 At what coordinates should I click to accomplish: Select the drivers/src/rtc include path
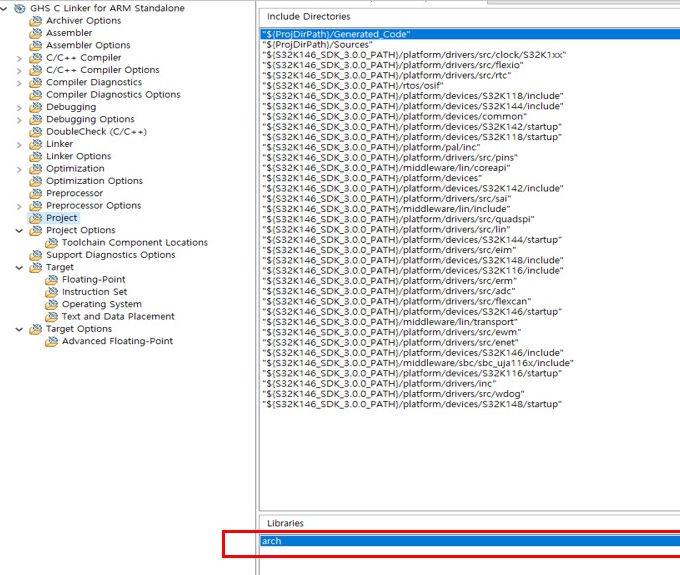point(387,75)
